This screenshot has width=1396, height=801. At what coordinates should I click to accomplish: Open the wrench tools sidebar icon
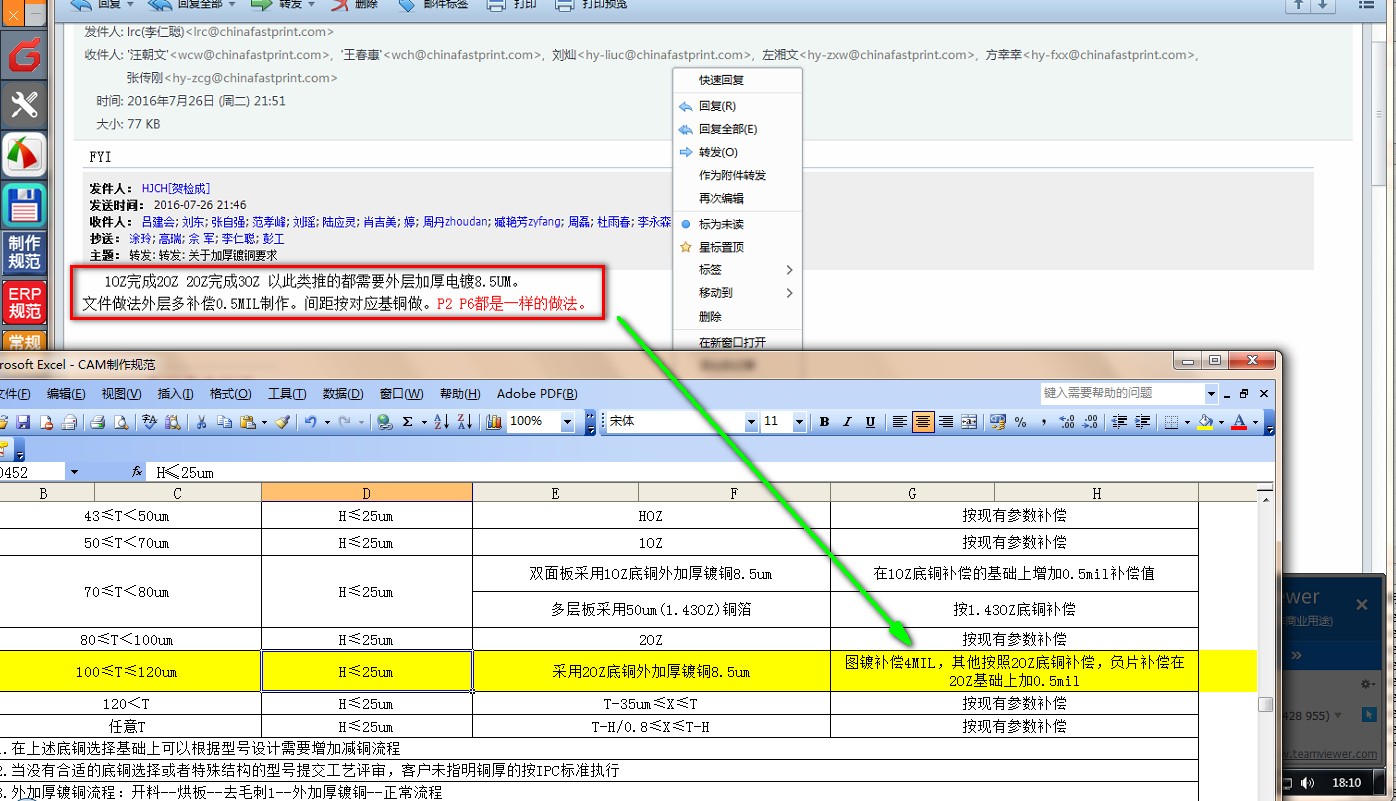point(25,103)
